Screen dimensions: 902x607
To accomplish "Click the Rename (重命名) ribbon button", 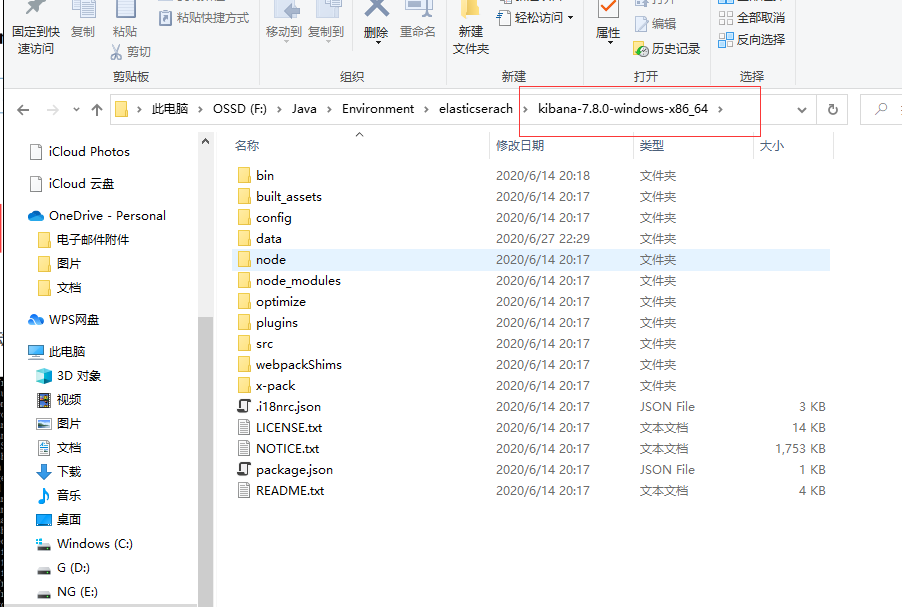I will [418, 20].
